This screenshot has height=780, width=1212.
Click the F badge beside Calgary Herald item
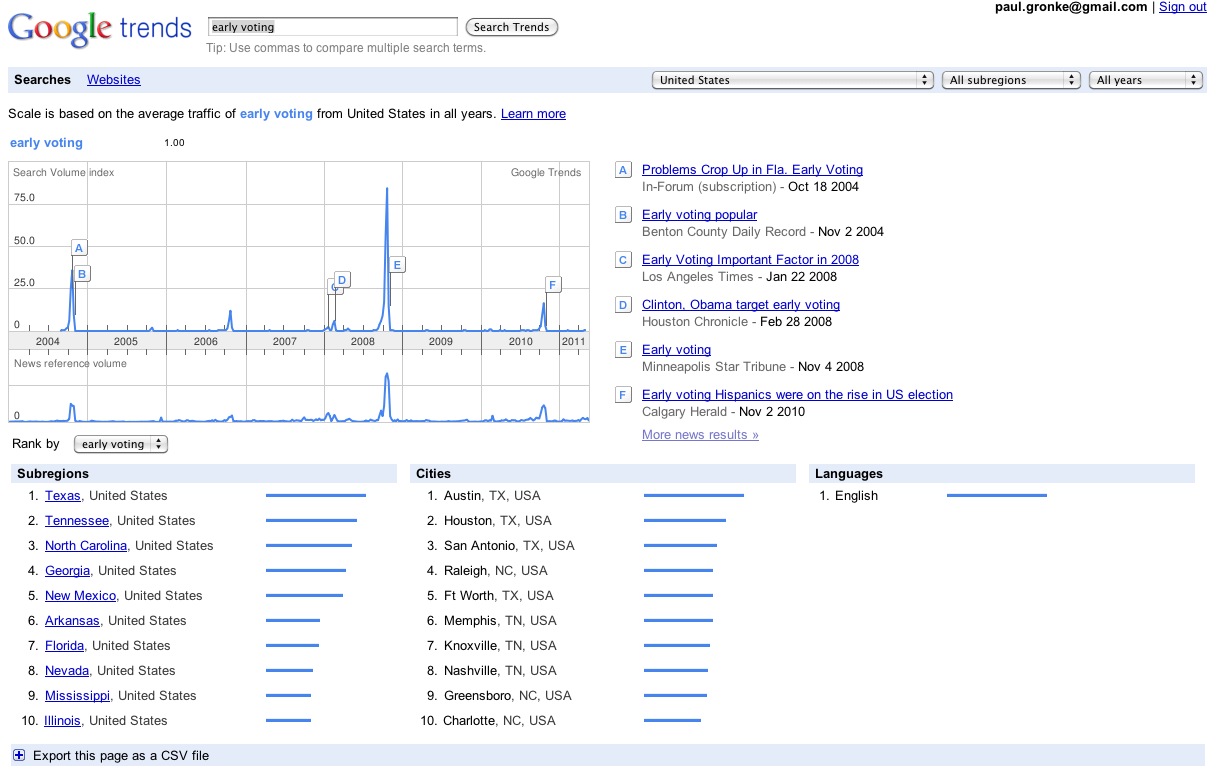623,395
